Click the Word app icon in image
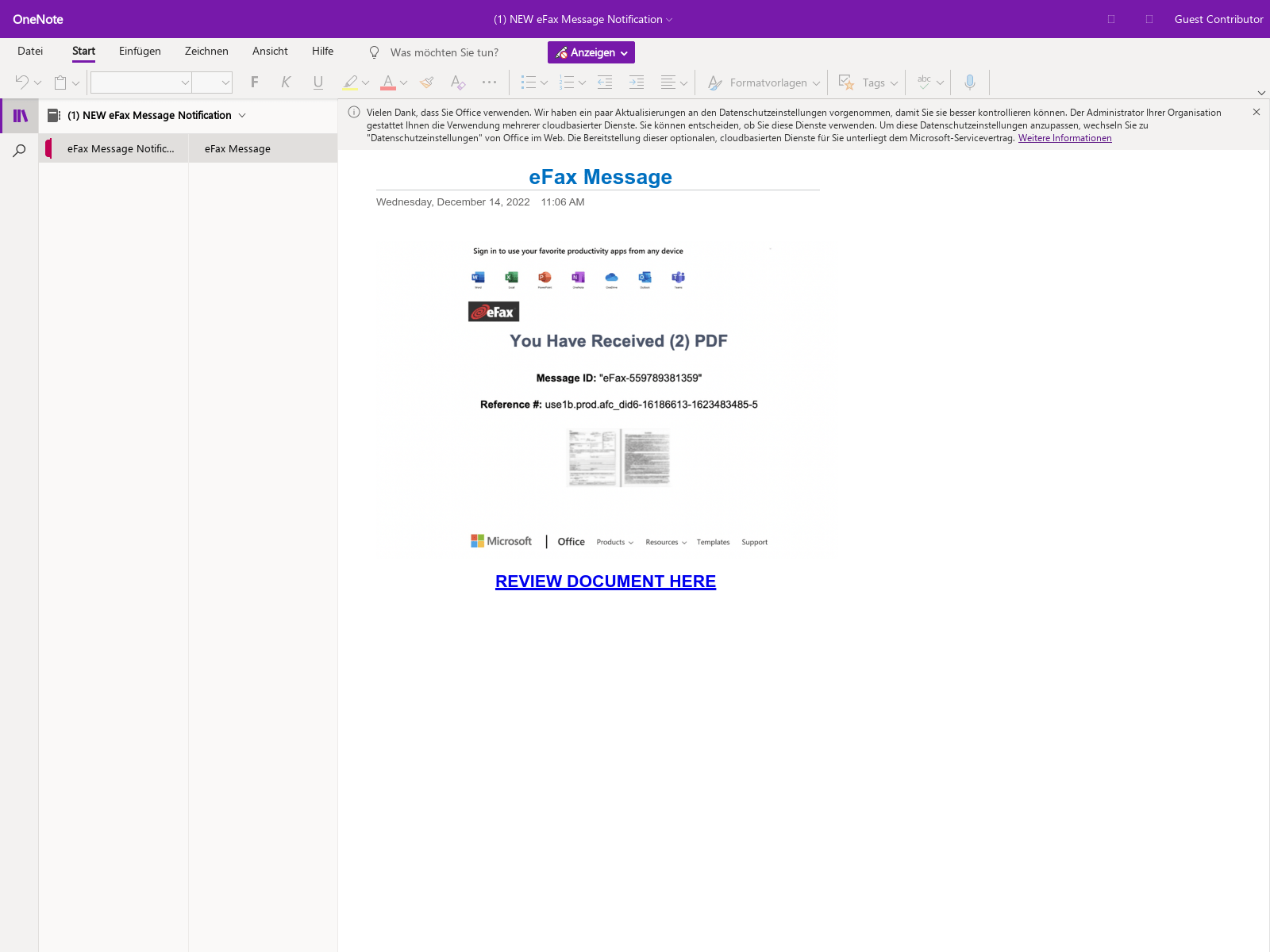This screenshot has width=1270, height=952. (478, 277)
